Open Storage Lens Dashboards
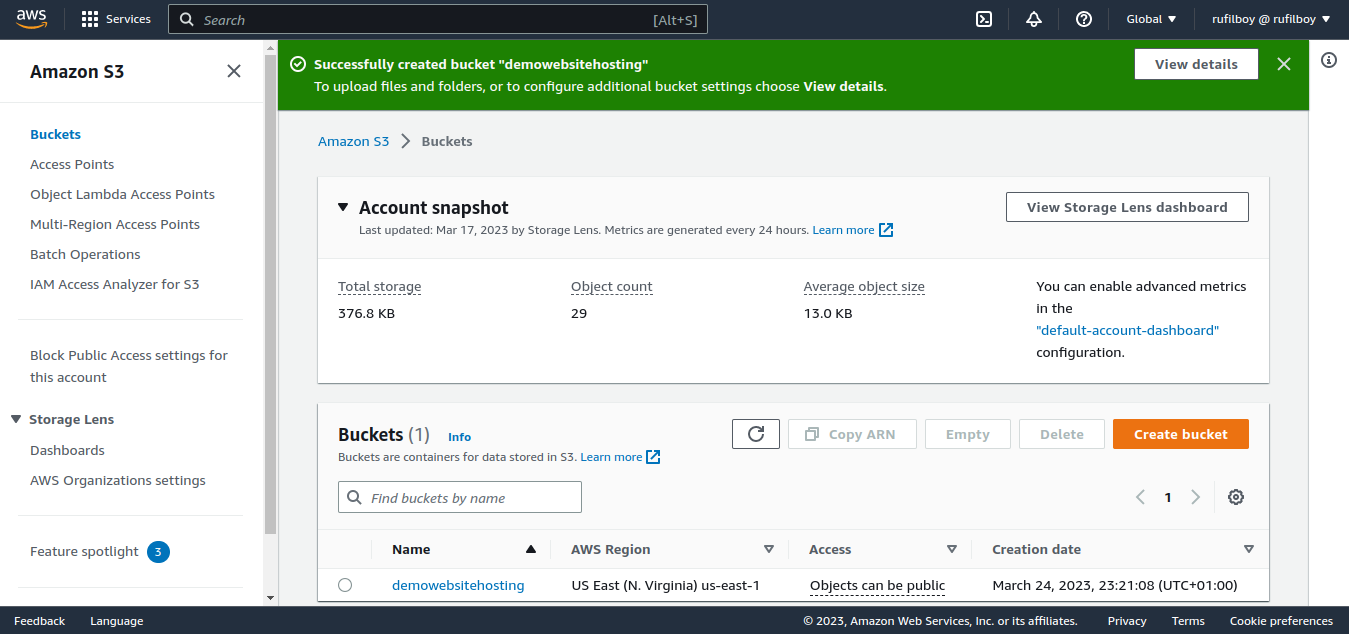The image size is (1349, 634). (x=67, y=450)
